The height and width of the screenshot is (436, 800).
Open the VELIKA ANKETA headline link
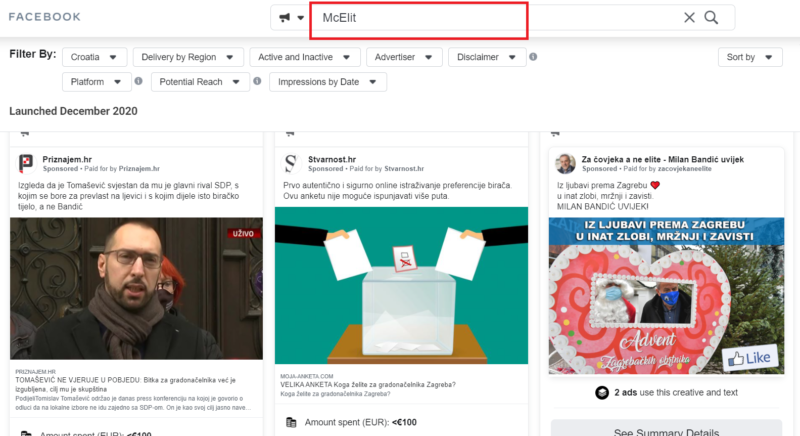[368, 384]
